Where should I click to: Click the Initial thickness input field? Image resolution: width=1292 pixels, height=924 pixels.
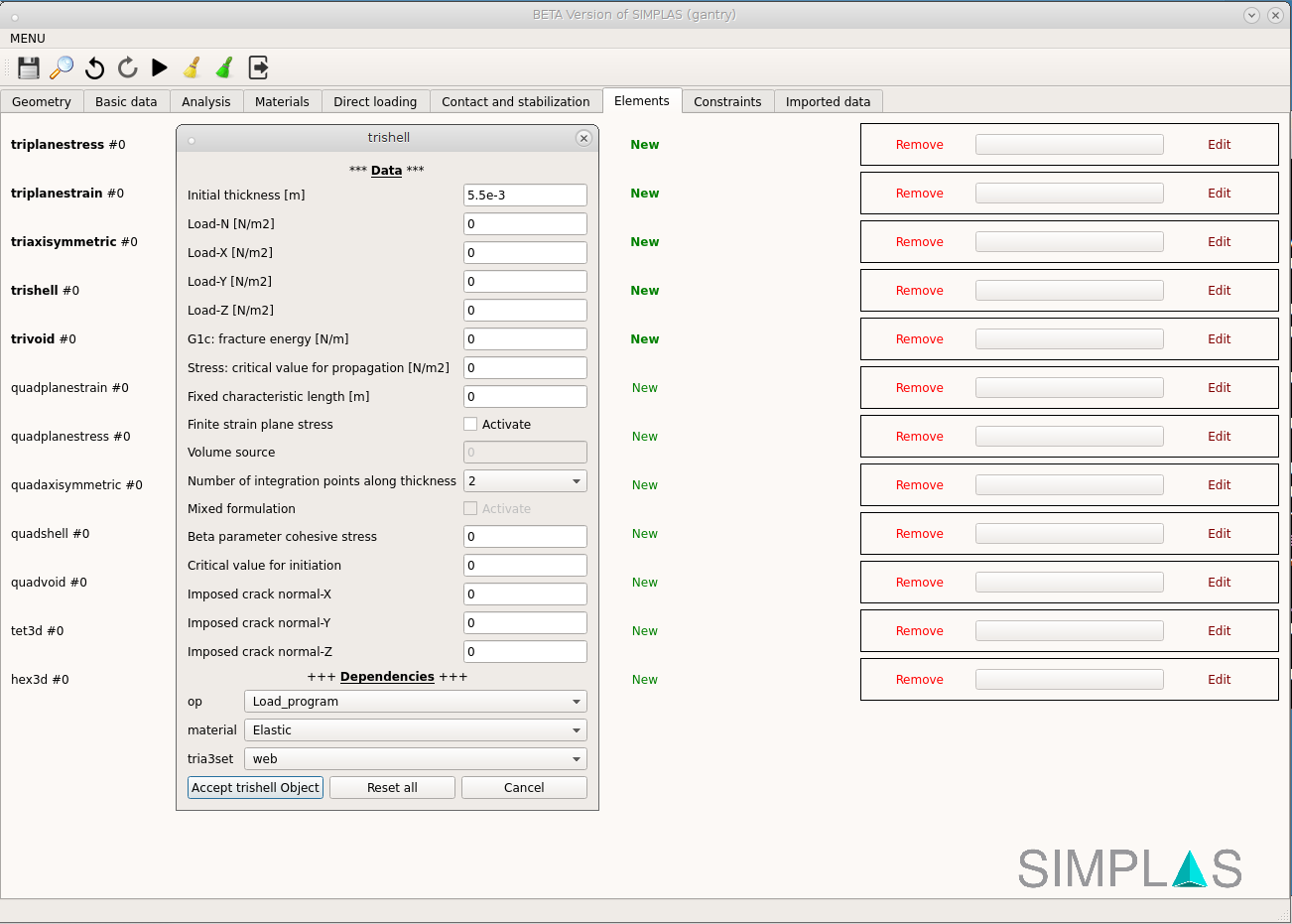click(525, 196)
